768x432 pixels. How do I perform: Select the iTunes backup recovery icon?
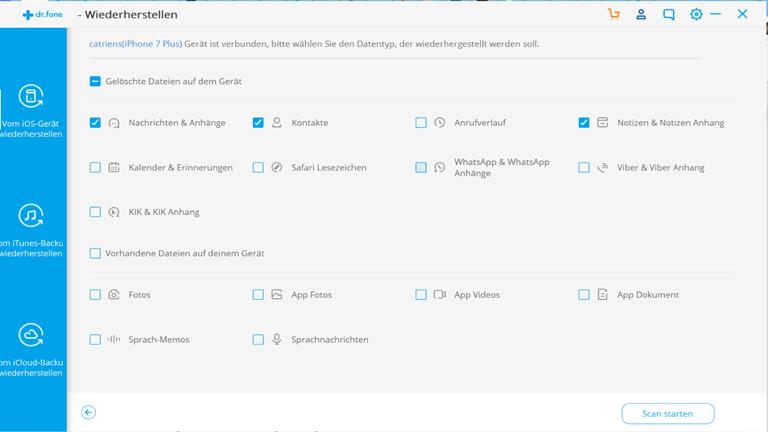pyautogui.click(x=32, y=215)
